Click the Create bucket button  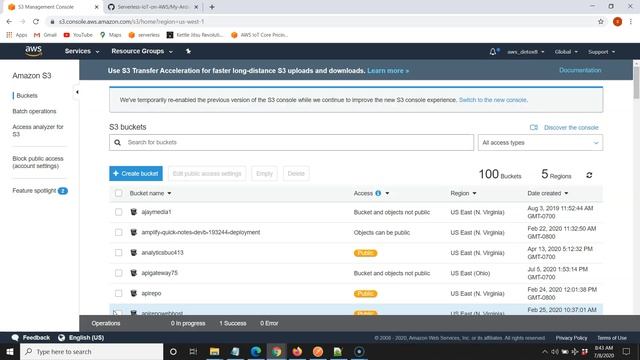click(x=136, y=173)
